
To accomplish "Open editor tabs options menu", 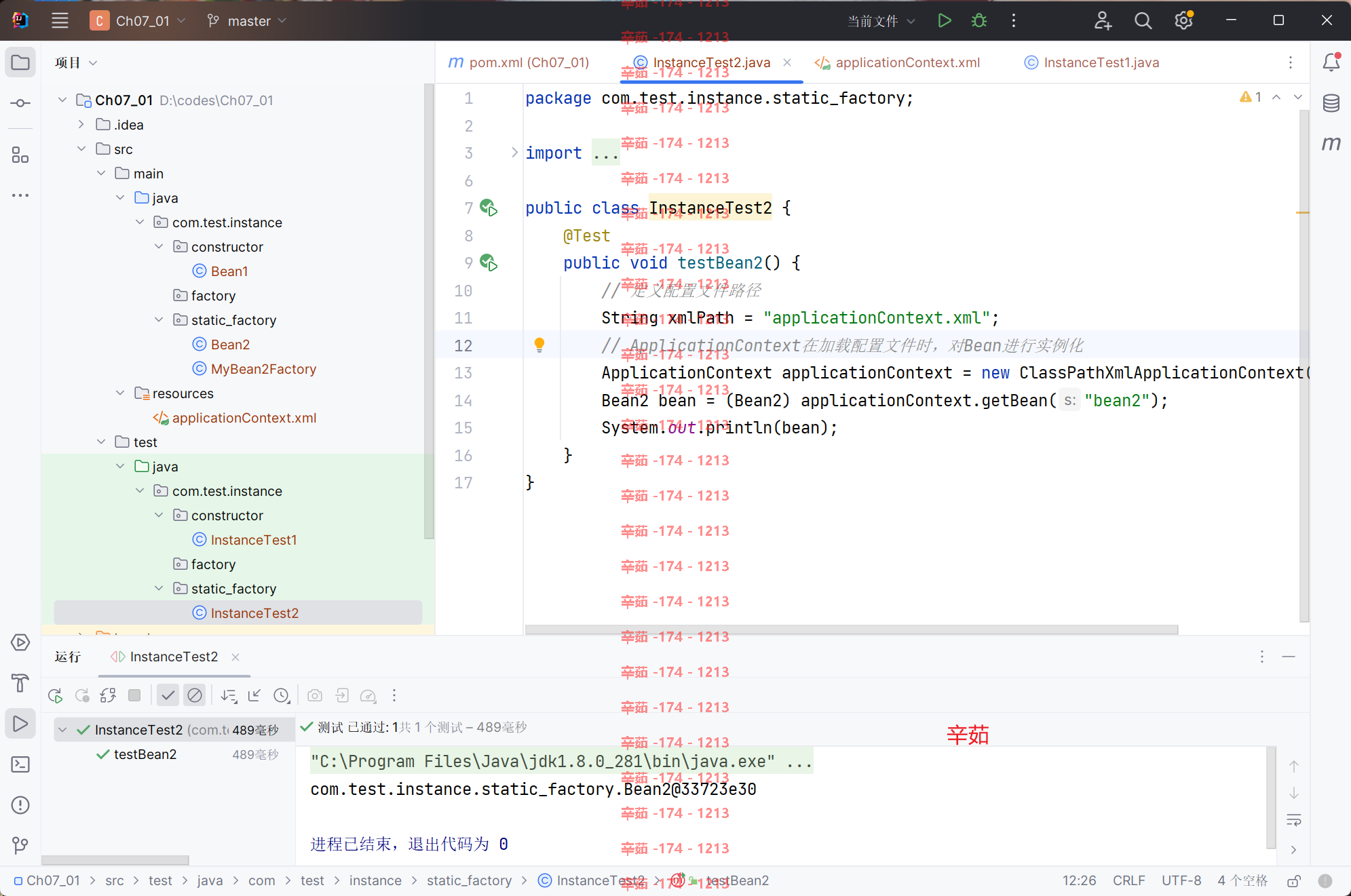I will click(1291, 62).
